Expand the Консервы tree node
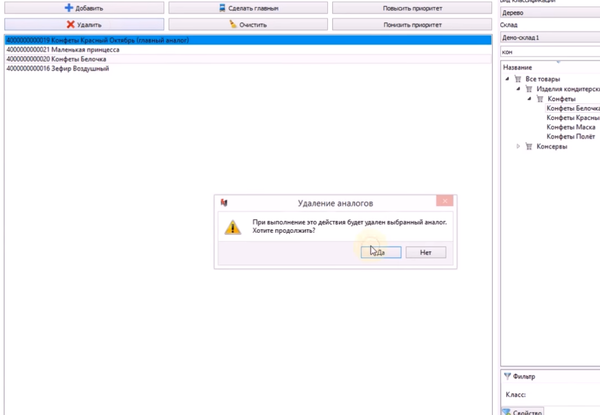 518,146
